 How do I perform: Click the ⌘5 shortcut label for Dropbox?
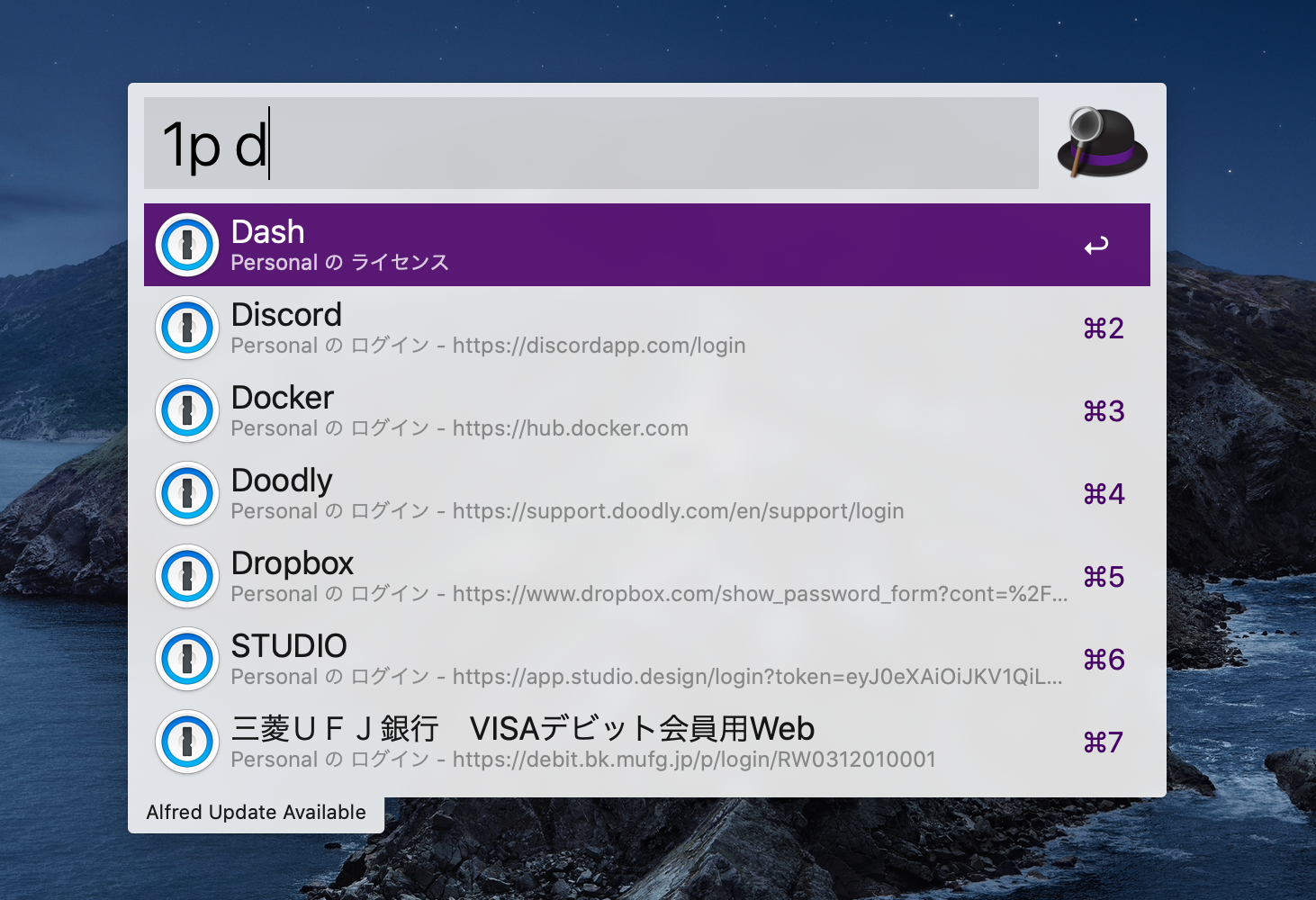coord(1104,577)
